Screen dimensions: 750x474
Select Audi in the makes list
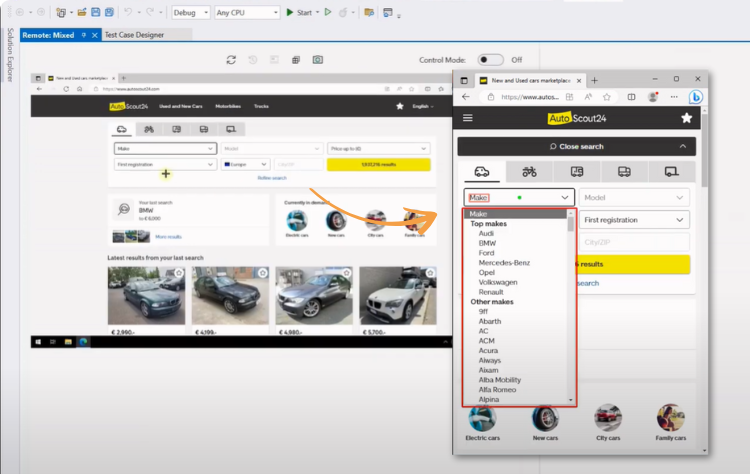pos(486,233)
